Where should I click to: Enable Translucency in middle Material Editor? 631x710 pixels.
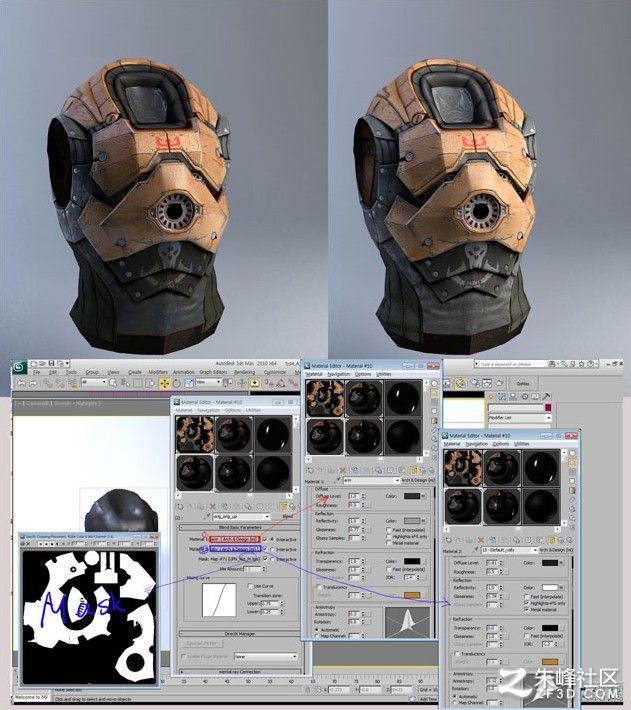tap(319, 587)
